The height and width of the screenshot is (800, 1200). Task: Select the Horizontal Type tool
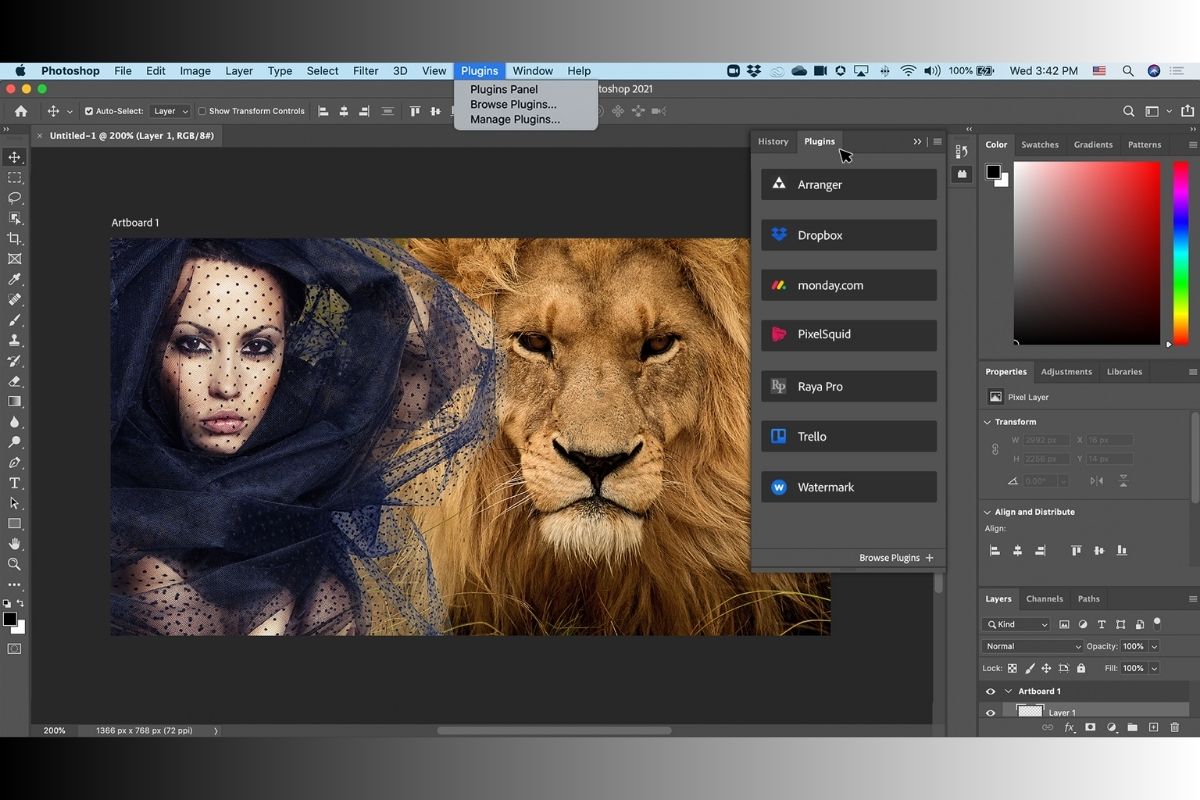14,483
